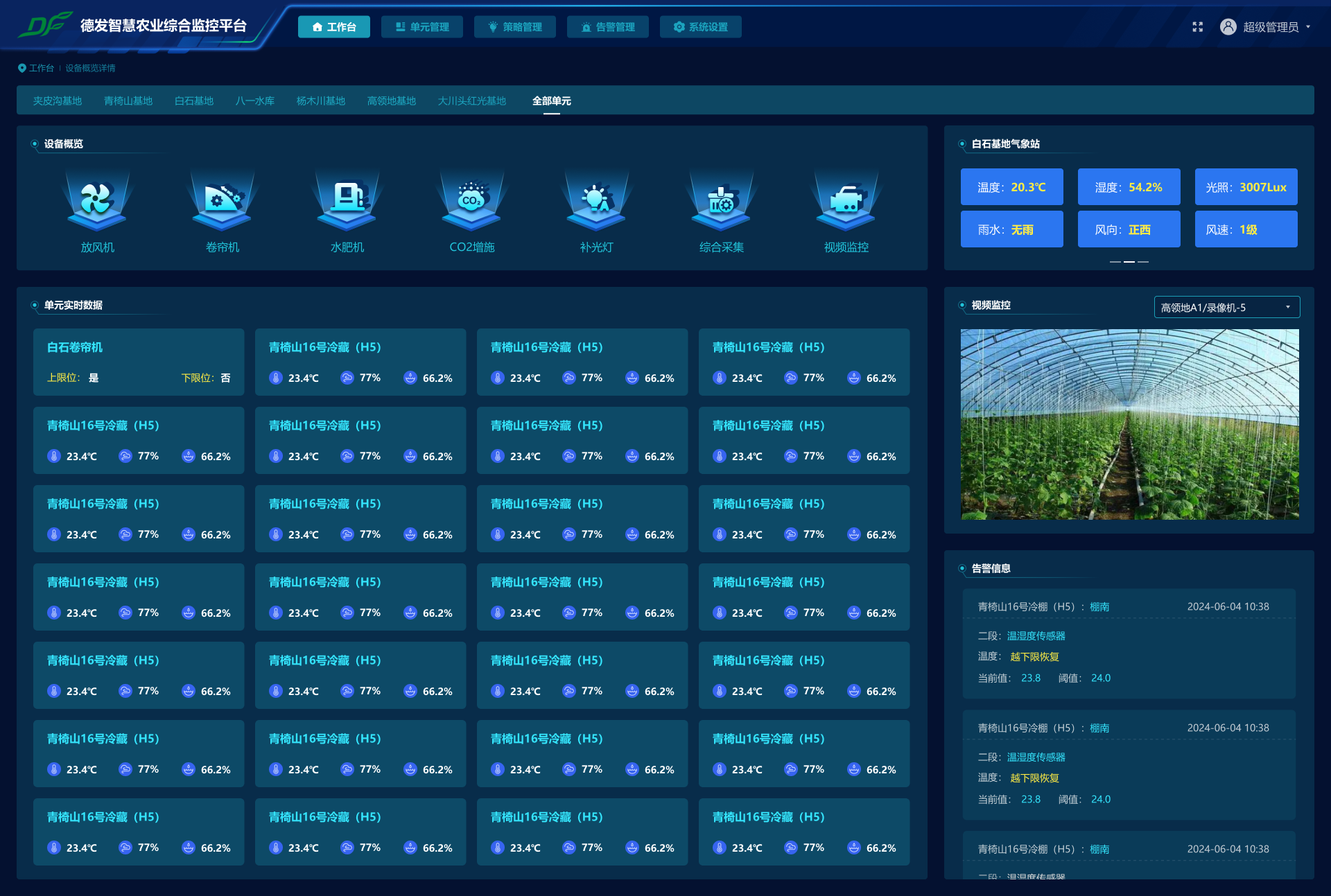Image resolution: width=1331 pixels, height=896 pixels.
Task: Expand the 高领地A1/录像机-5 camera dropdown
Action: (1226, 307)
